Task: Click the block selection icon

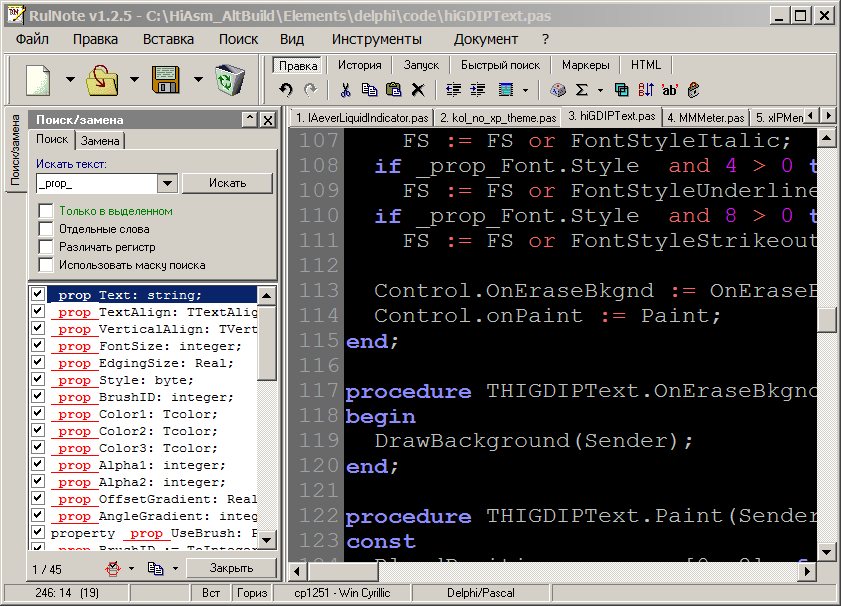Action: (x=506, y=90)
